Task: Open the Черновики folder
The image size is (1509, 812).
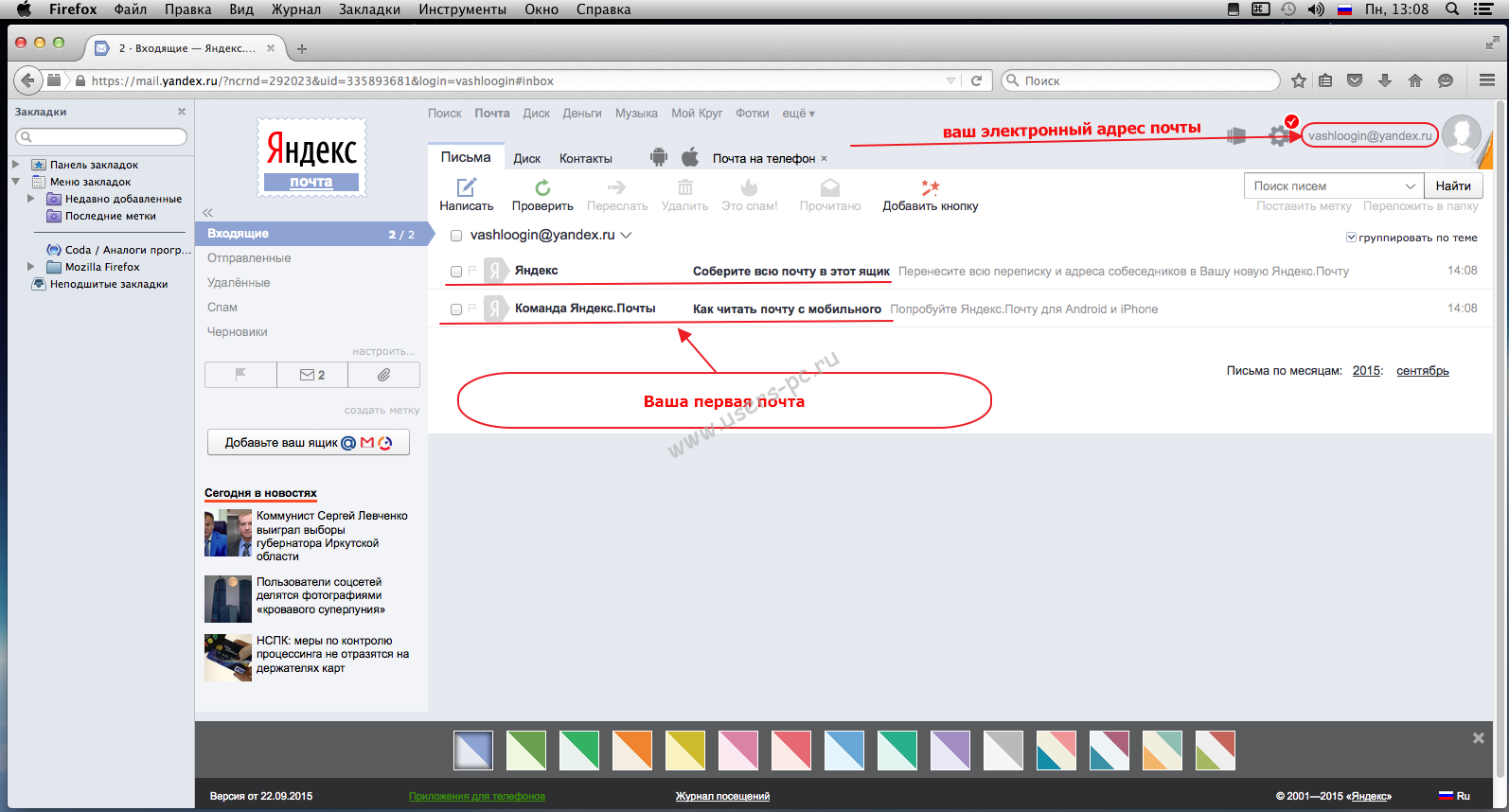Action: pyautogui.click(x=238, y=332)
